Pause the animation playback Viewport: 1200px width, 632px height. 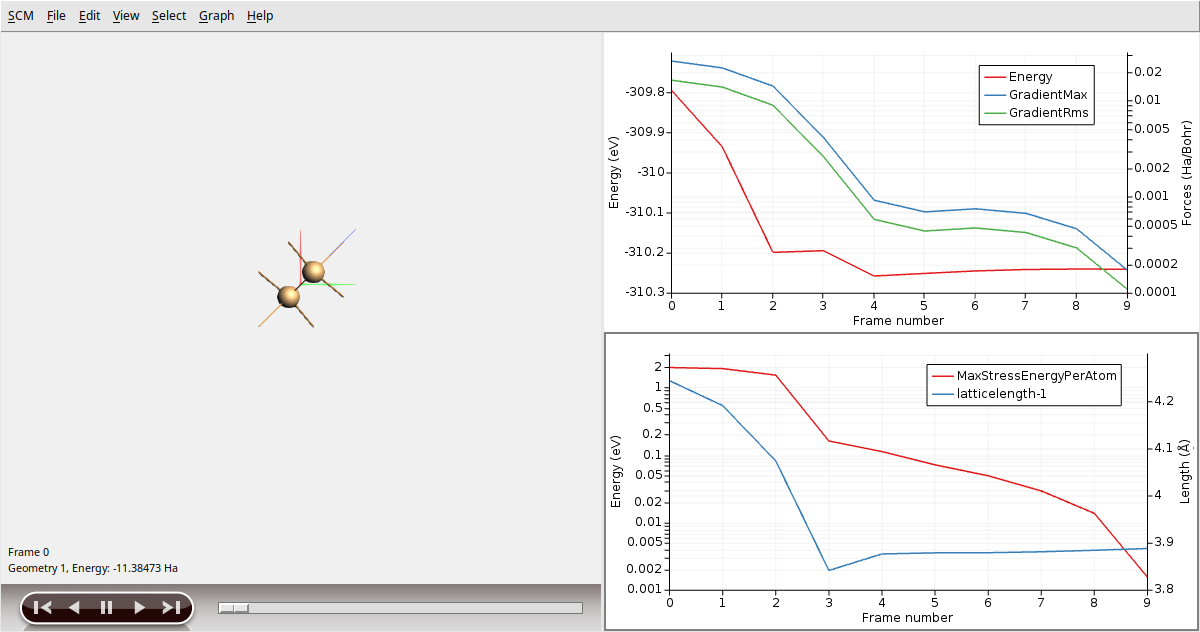point(106,607)
